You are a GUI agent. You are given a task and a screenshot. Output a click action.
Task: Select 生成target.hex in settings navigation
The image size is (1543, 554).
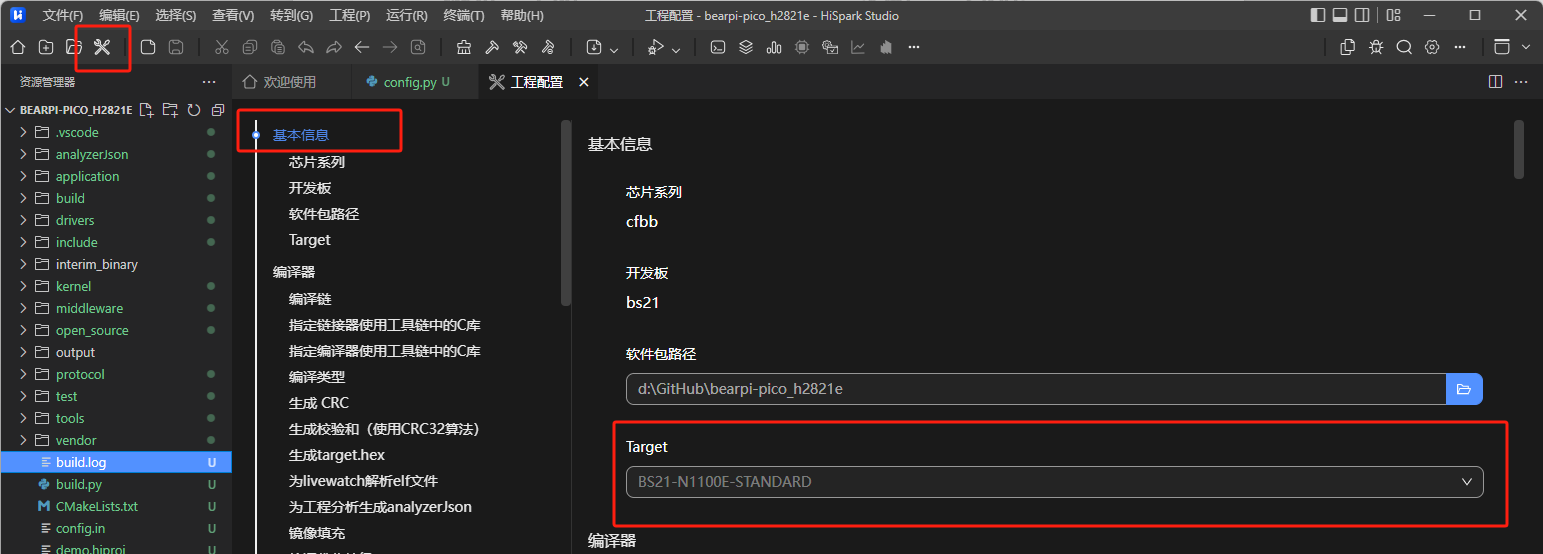(x=337, y=455)
